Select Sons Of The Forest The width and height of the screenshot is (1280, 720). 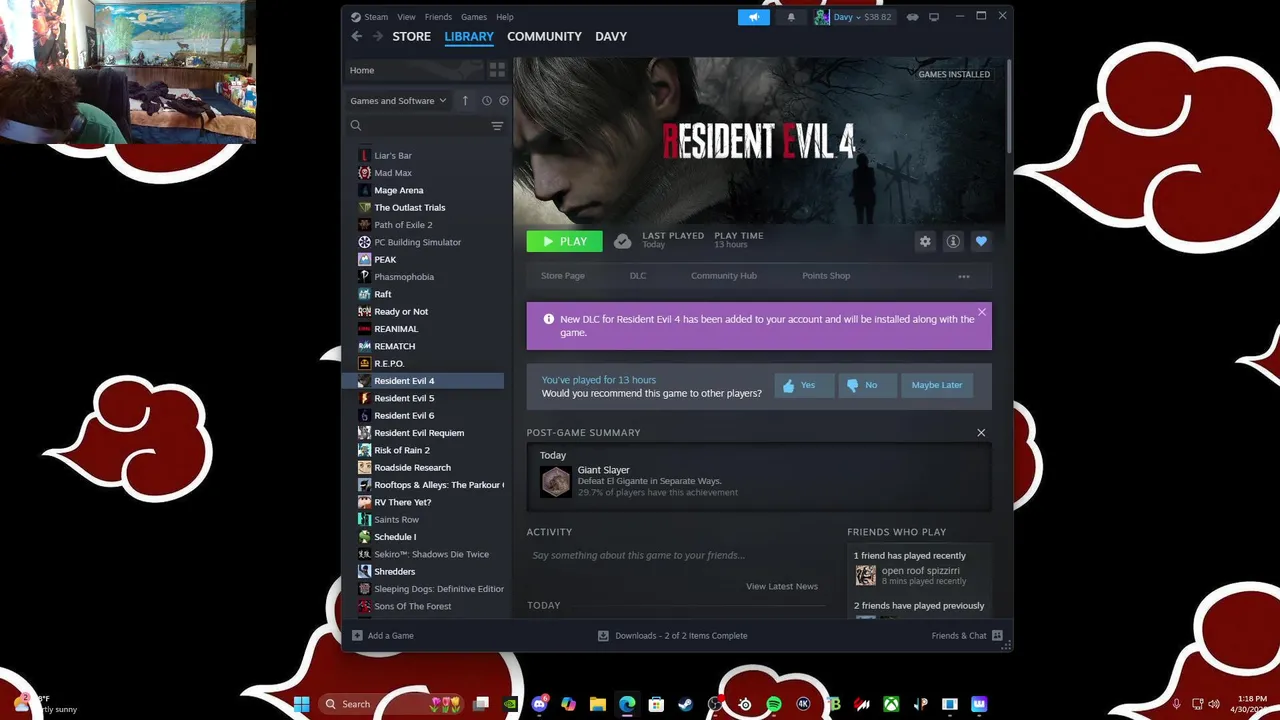point(424,606)
